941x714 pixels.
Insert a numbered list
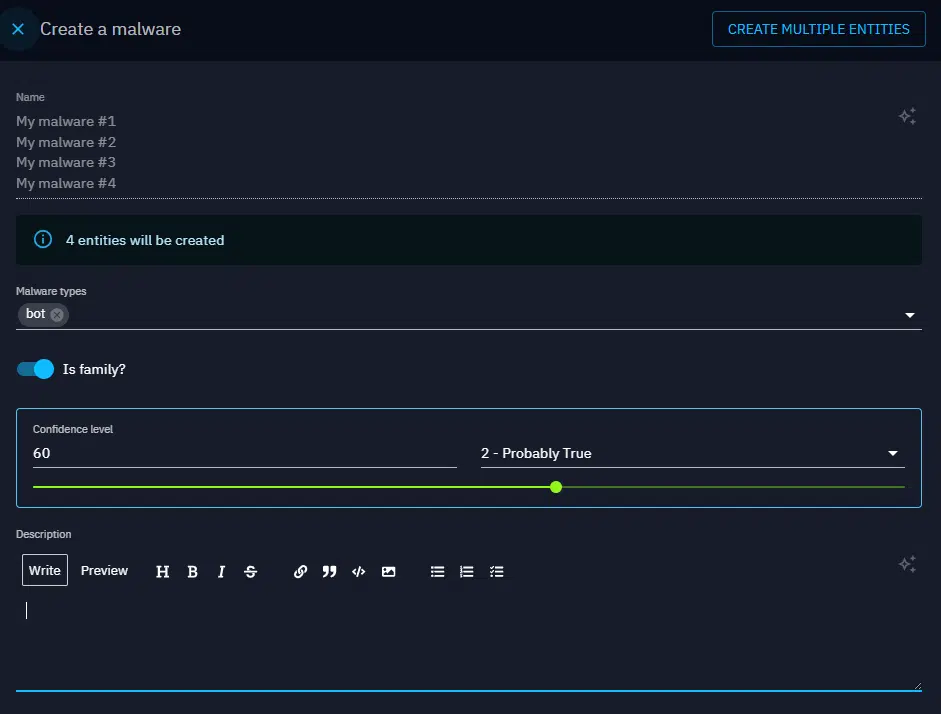click(466, 571)
